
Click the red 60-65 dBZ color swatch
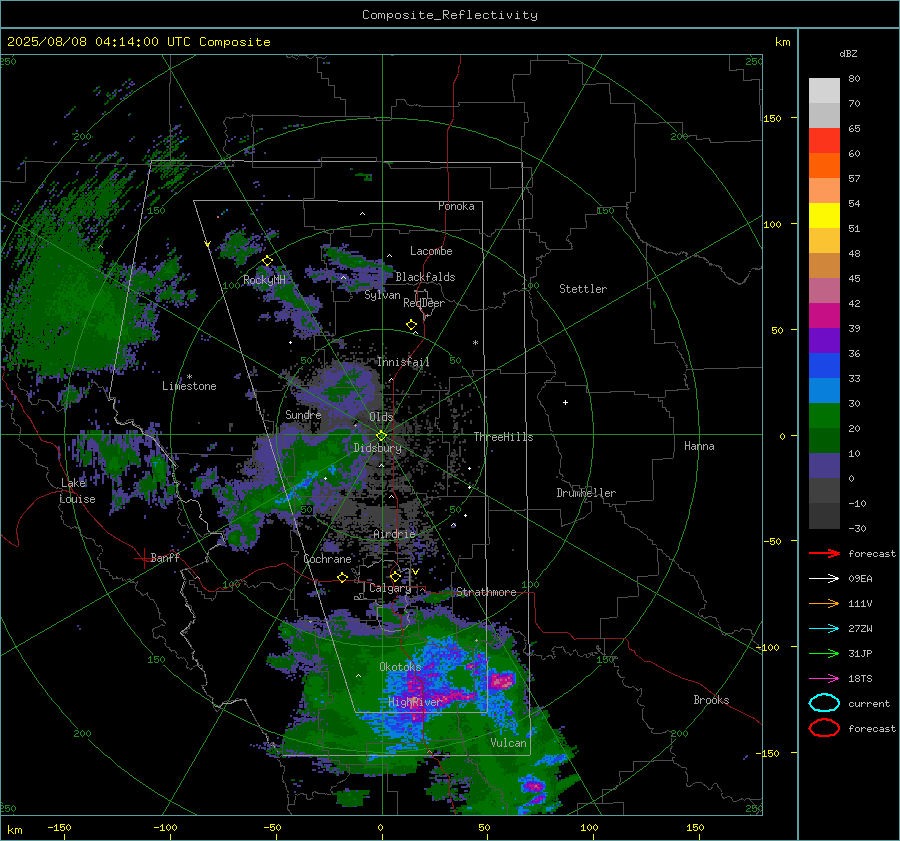tap(824, 141)
